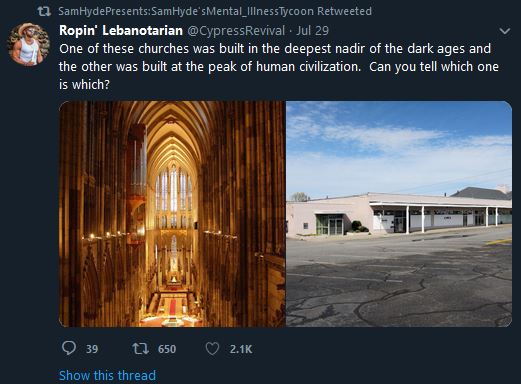Click the 650 retweets count
This screenshot has height=384, width=521.
(167, 349)
